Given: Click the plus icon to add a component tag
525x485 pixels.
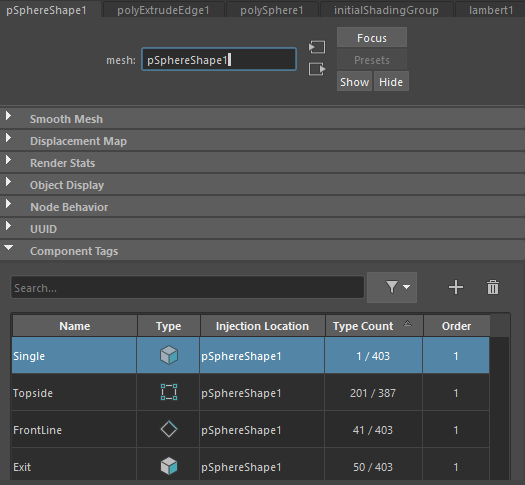Looking at the screenshot, I should pos(456,287).
